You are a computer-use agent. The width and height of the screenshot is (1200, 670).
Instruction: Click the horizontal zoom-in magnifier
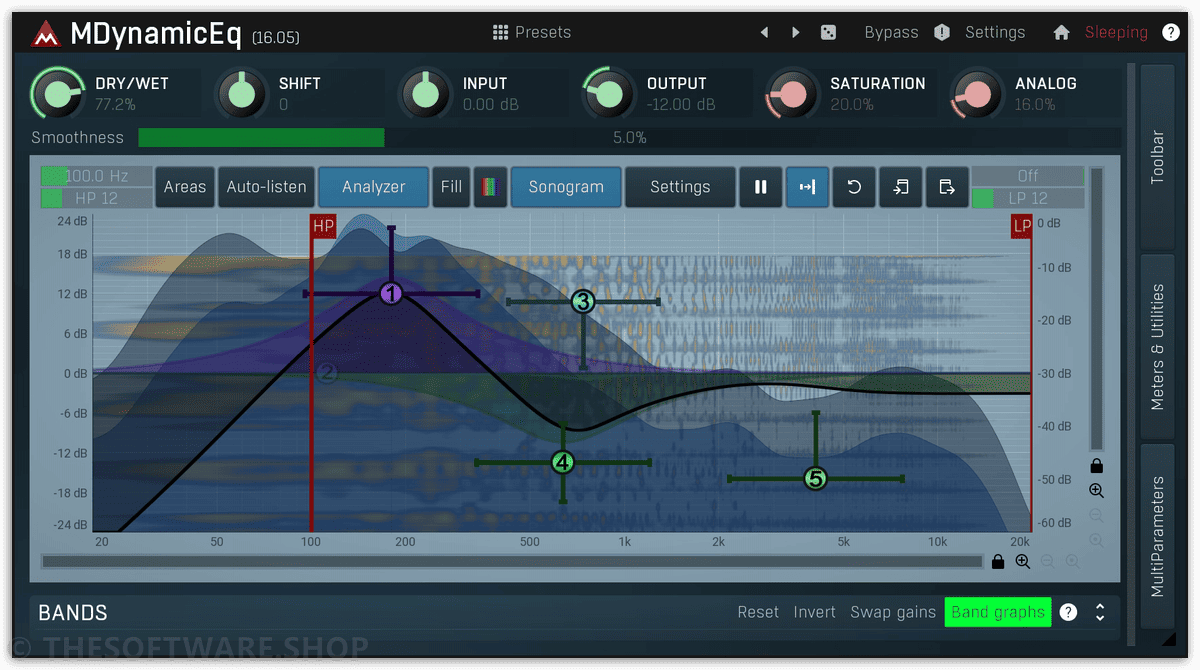click(x=1022, y=562)
